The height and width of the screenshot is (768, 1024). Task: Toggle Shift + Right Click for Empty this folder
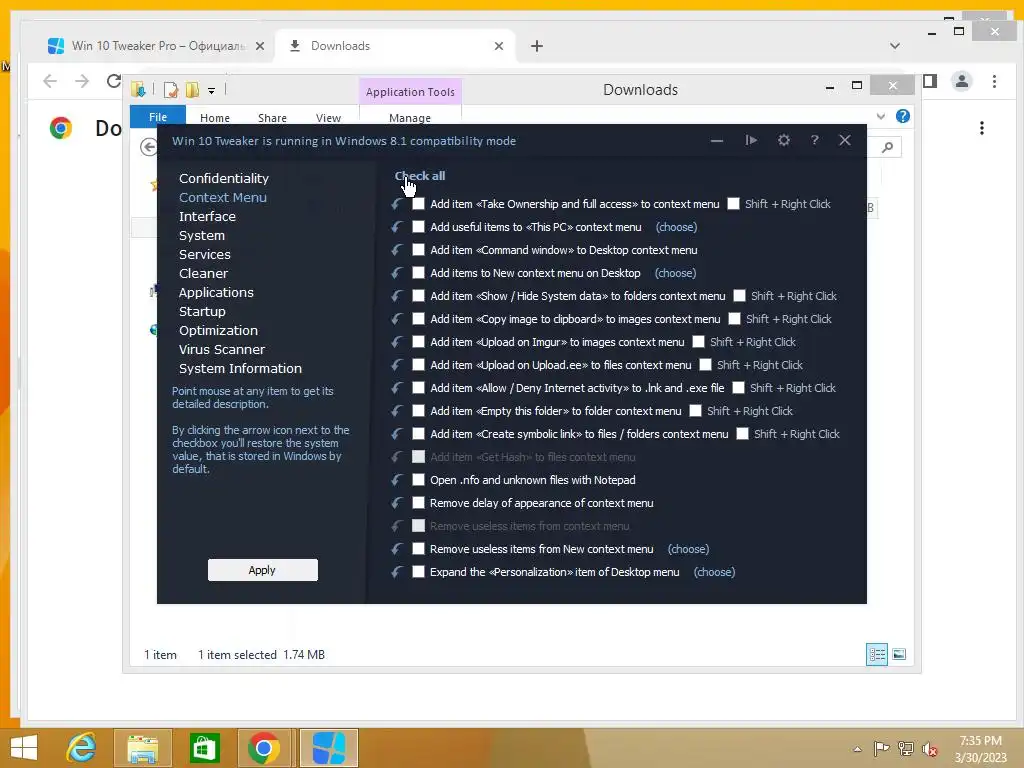pyautogui.click(x=696, y=411)
